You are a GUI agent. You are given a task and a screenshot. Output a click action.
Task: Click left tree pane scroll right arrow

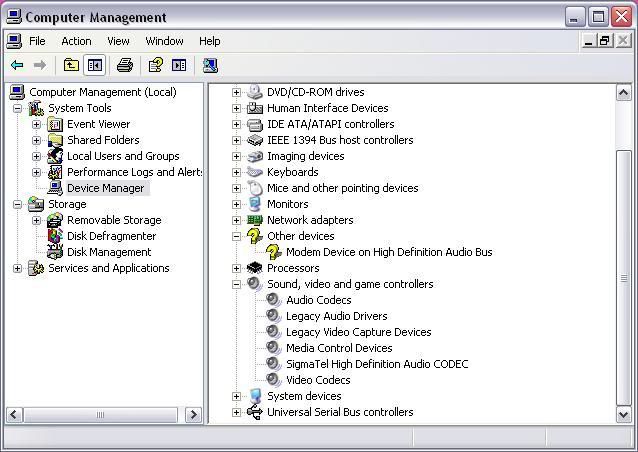[x=193, y=415]
